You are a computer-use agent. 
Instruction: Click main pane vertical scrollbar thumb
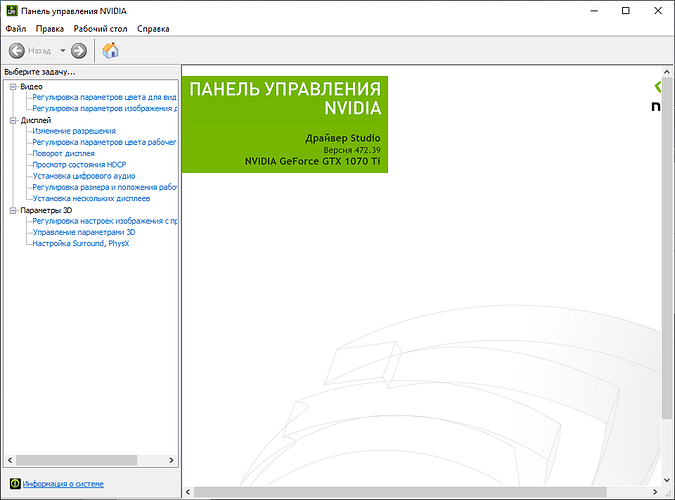click(667, 248)
